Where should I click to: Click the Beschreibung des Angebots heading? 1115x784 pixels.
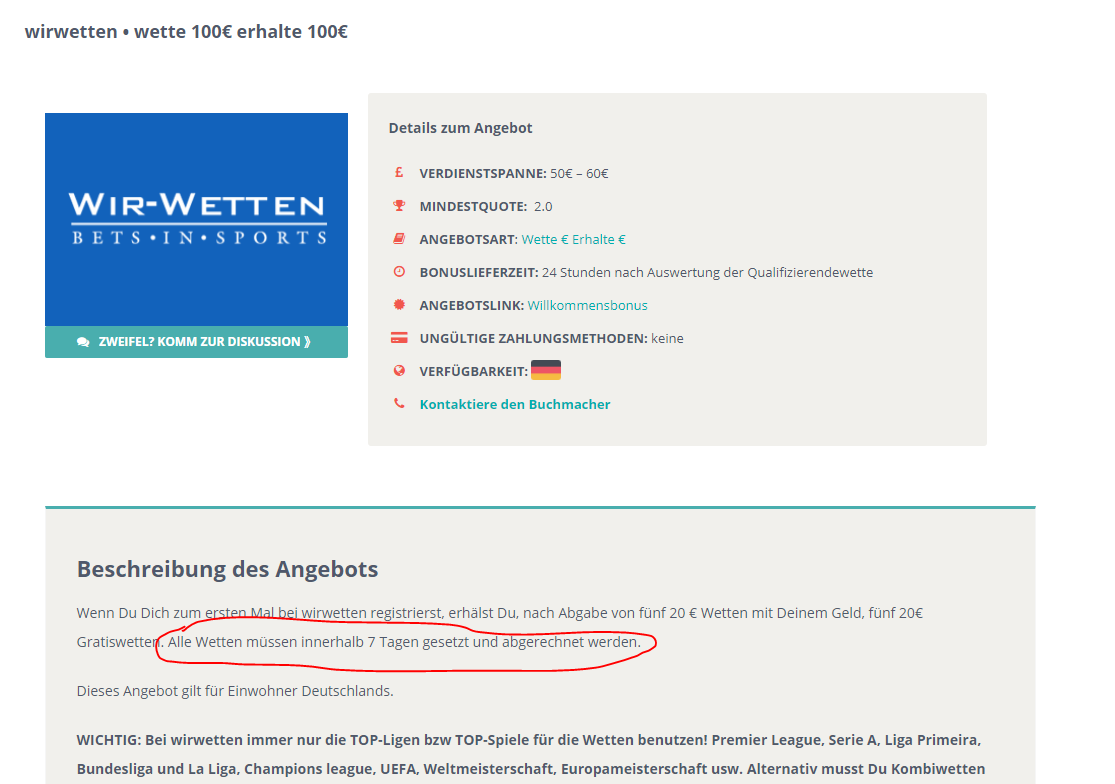tap(228, 569)
